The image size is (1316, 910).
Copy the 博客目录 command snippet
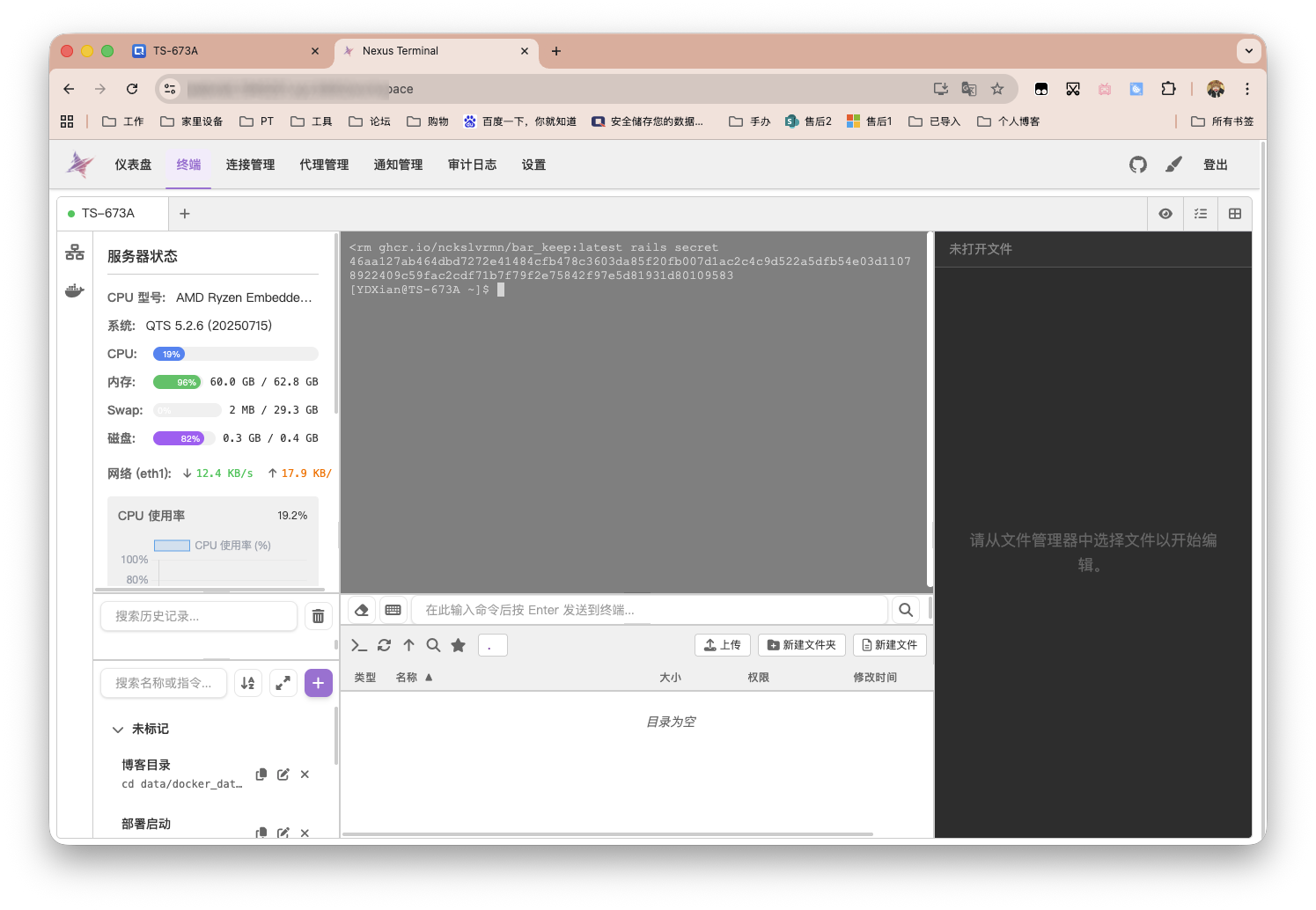click(261, 774)
